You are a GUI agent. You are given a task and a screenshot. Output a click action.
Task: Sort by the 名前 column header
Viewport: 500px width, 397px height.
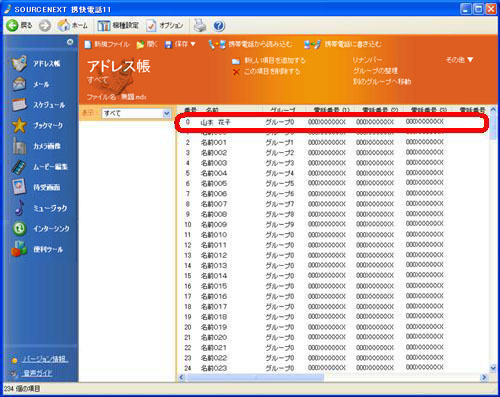pyautogui.click(x=212, y=110)
